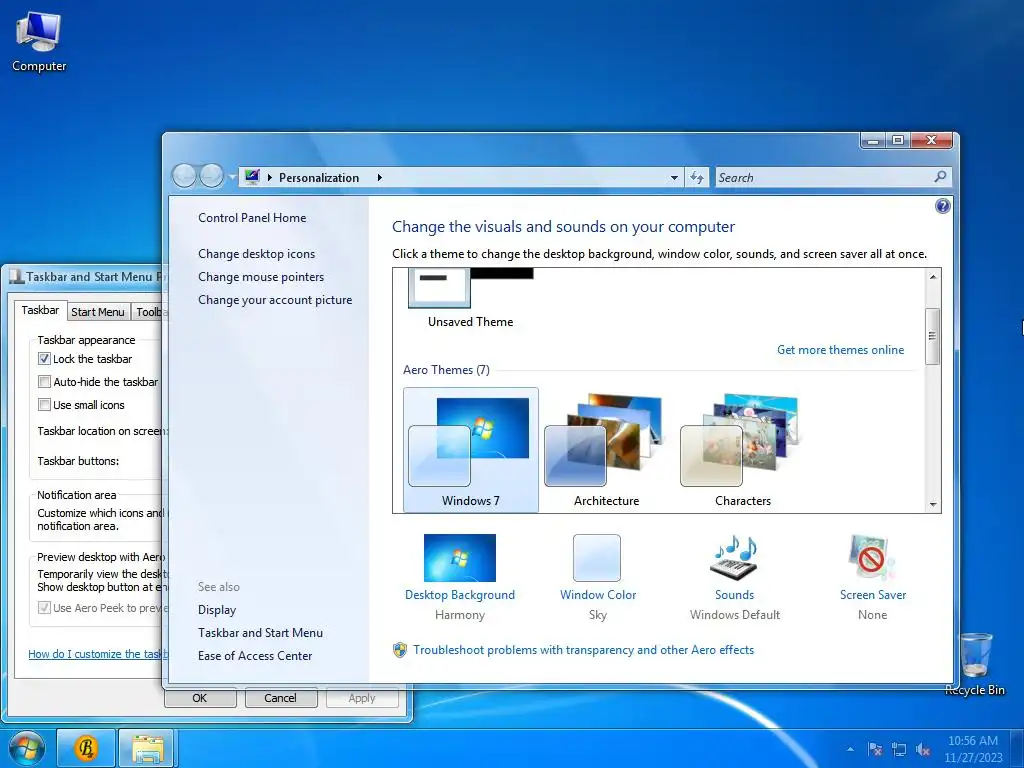Open the pinned B application in taskbar

86,748
